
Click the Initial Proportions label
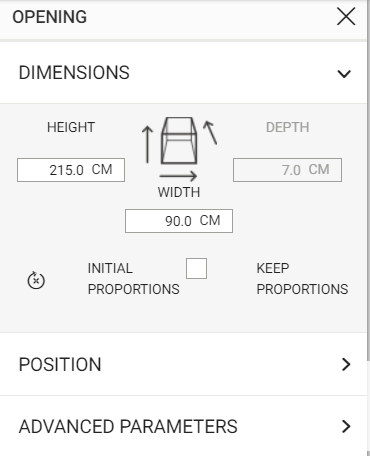(x=133, y=279)
